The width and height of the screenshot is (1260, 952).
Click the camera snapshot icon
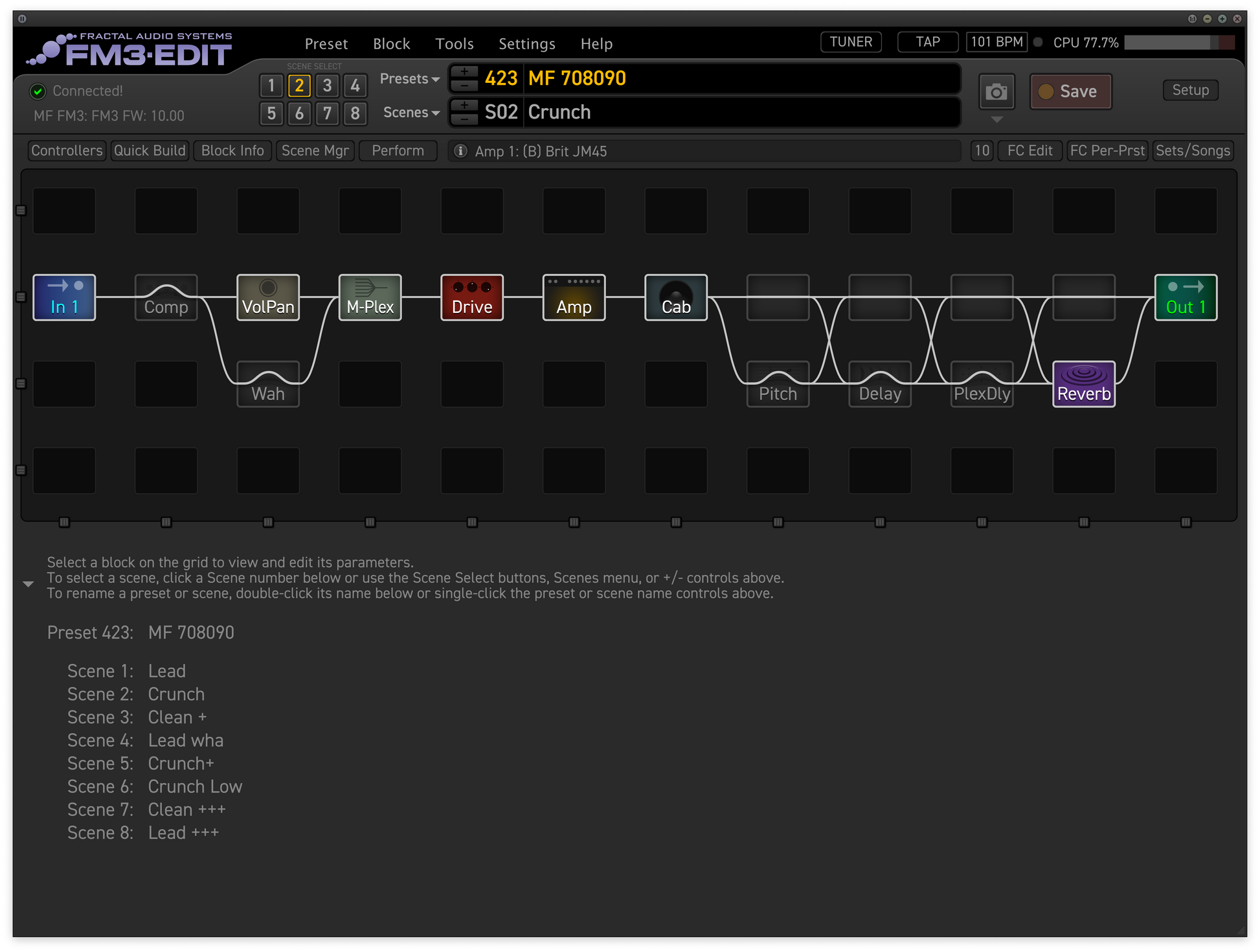coord(996,92)
